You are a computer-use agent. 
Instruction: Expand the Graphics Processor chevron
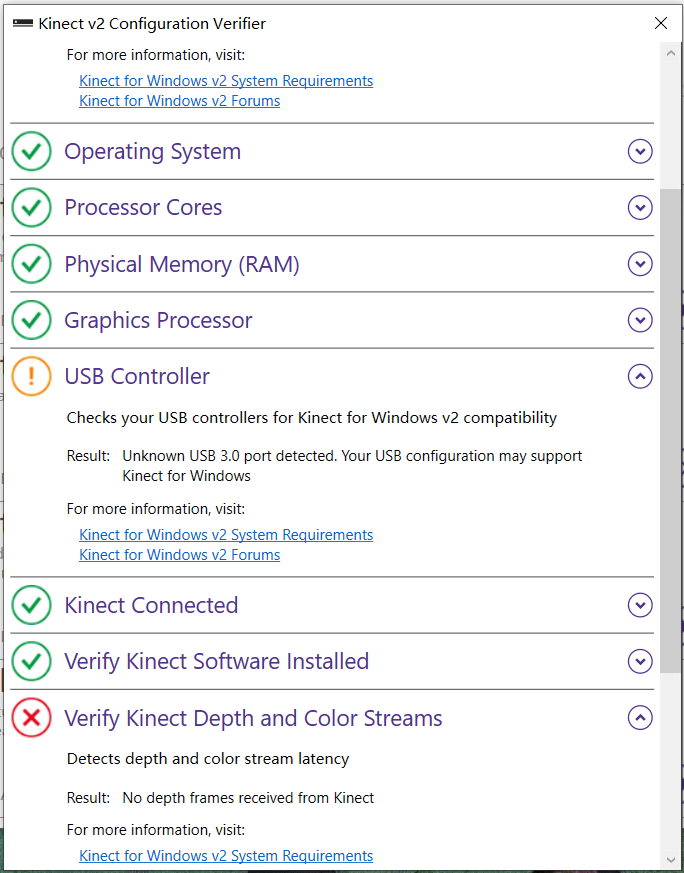(x=640, y=320)
